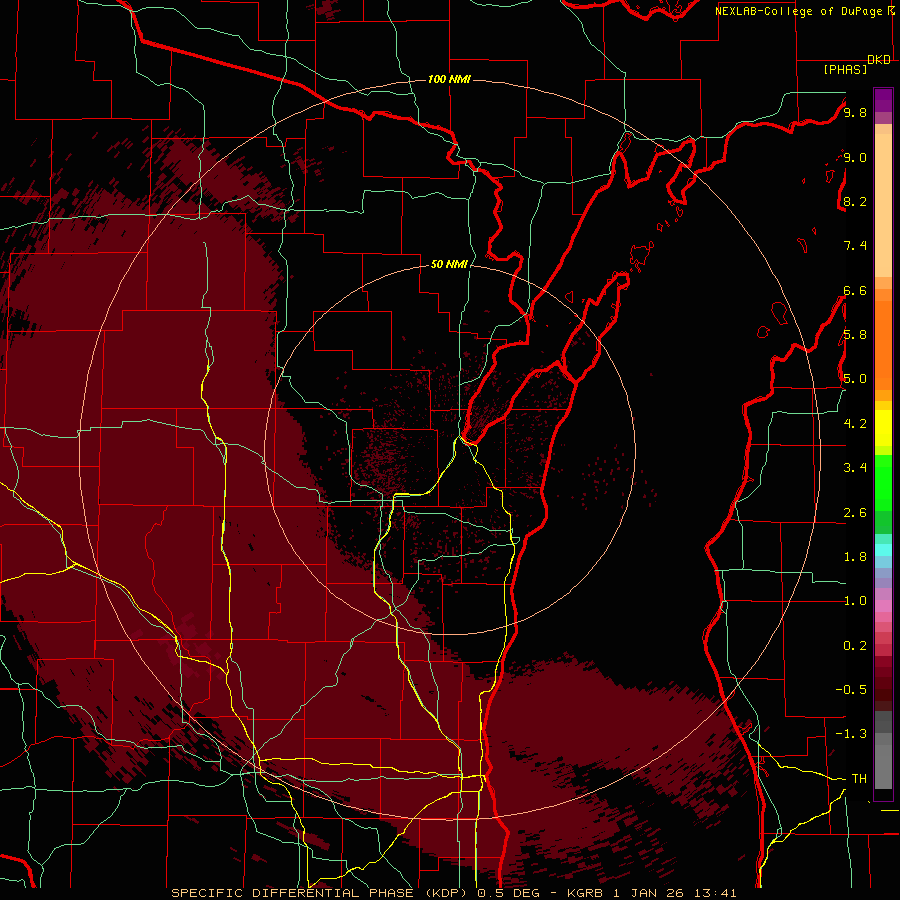Image resolution: width=900 pixels, height=900 pixels.
Task: Click the 8.2 scale value
Action: (x=855, y=201)
